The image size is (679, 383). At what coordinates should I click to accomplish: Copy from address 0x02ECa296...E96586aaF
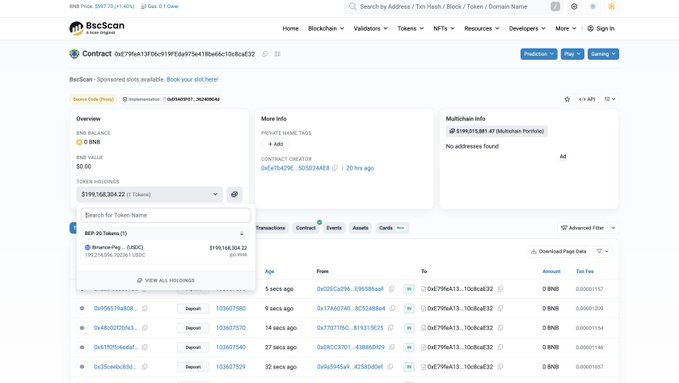pyautogui.click(x=391, y=289)
